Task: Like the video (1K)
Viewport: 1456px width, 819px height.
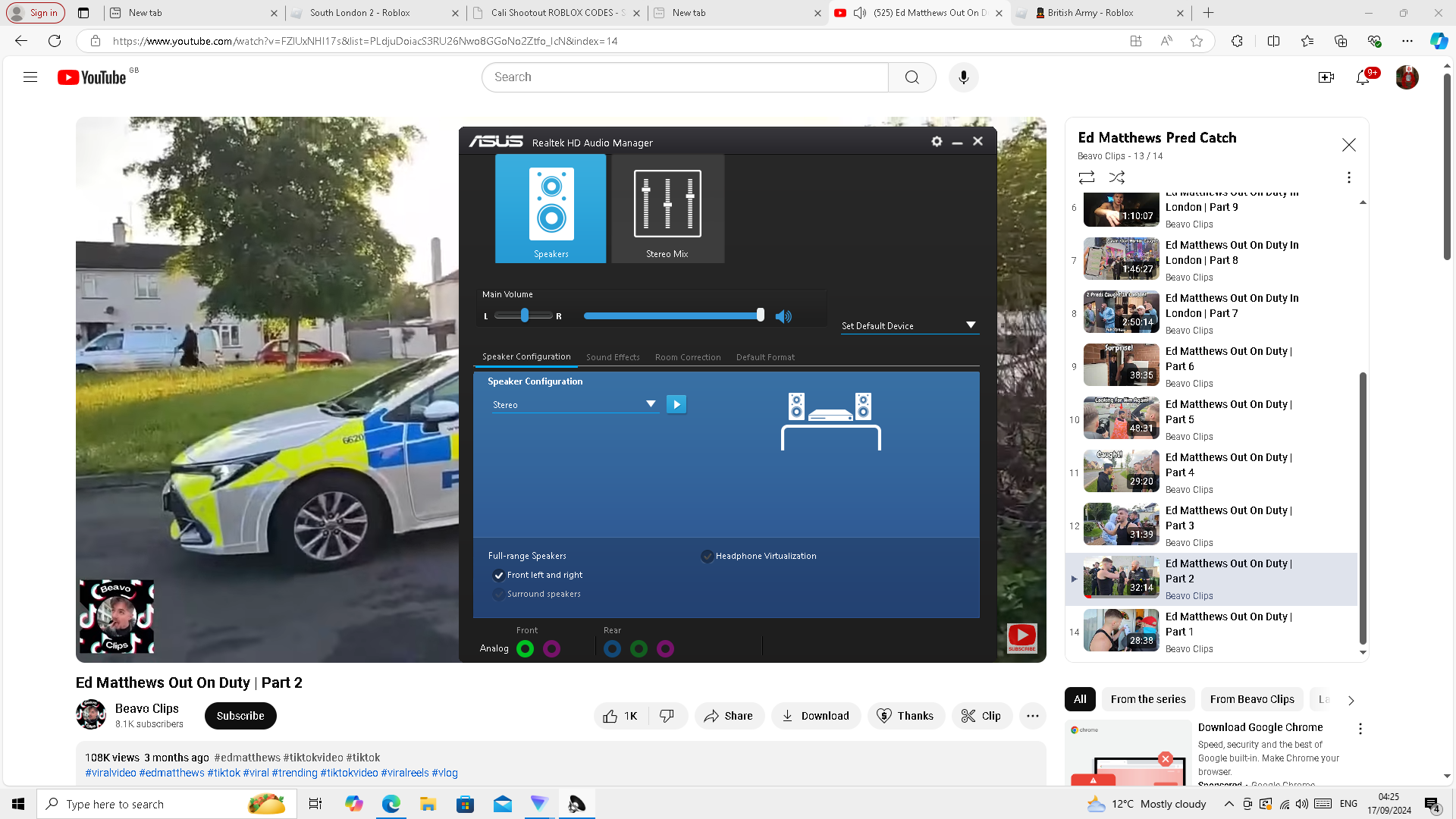Action: 621,716
